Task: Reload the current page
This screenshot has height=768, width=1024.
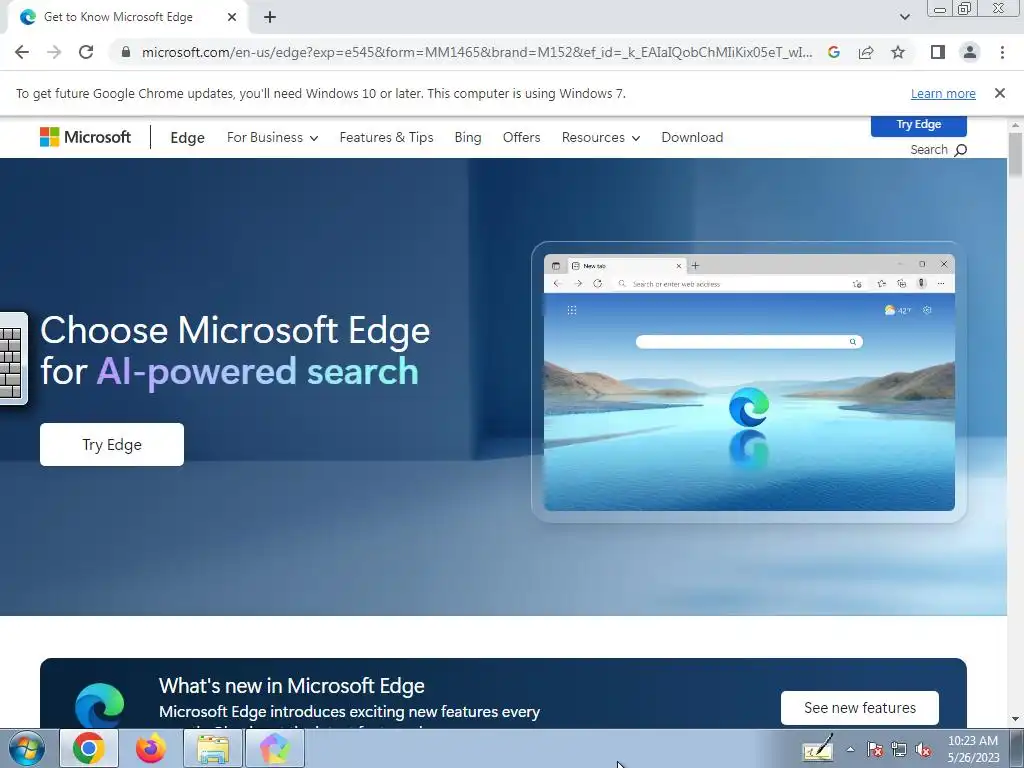Action: tap(86, 52)
